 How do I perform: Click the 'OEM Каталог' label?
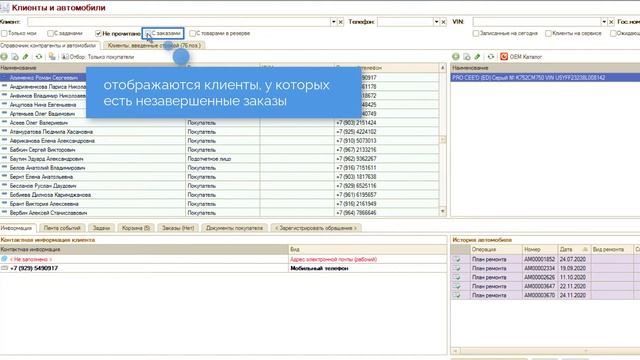526,57
